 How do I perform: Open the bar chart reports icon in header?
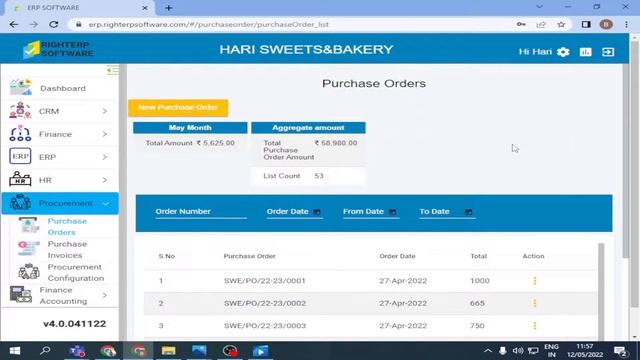(586, 52)
